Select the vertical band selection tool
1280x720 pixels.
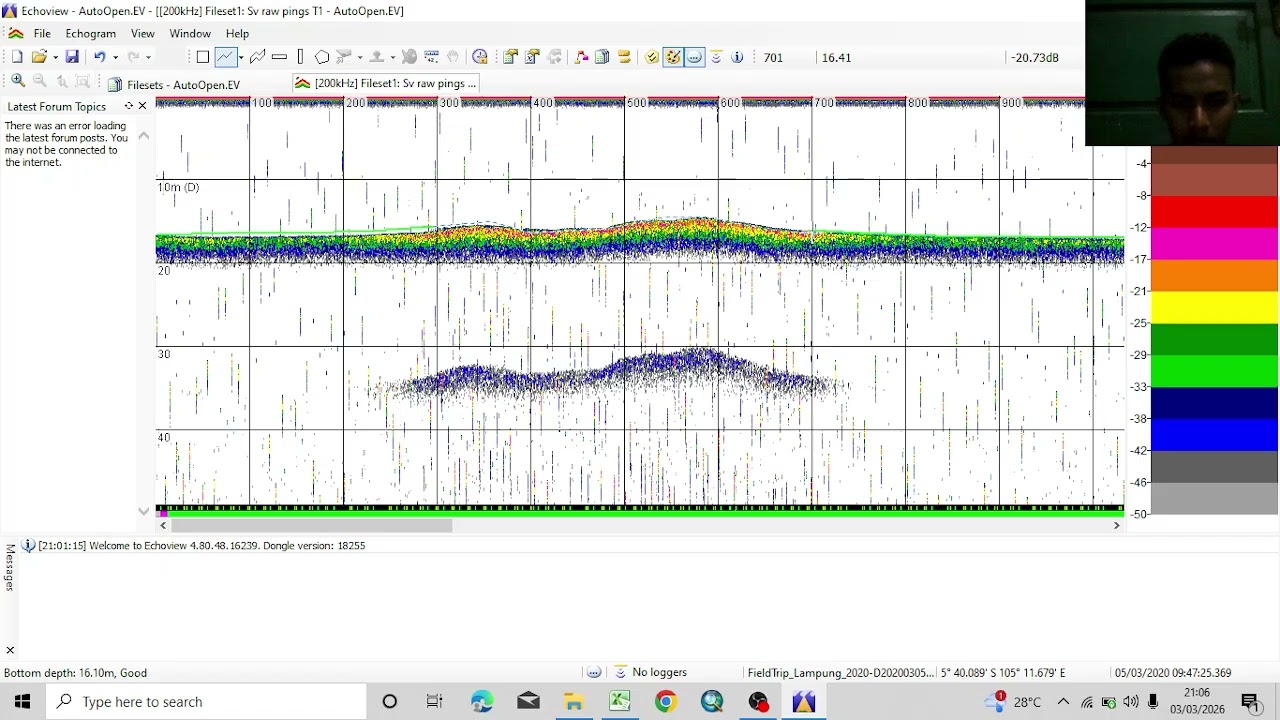[300, 57]
